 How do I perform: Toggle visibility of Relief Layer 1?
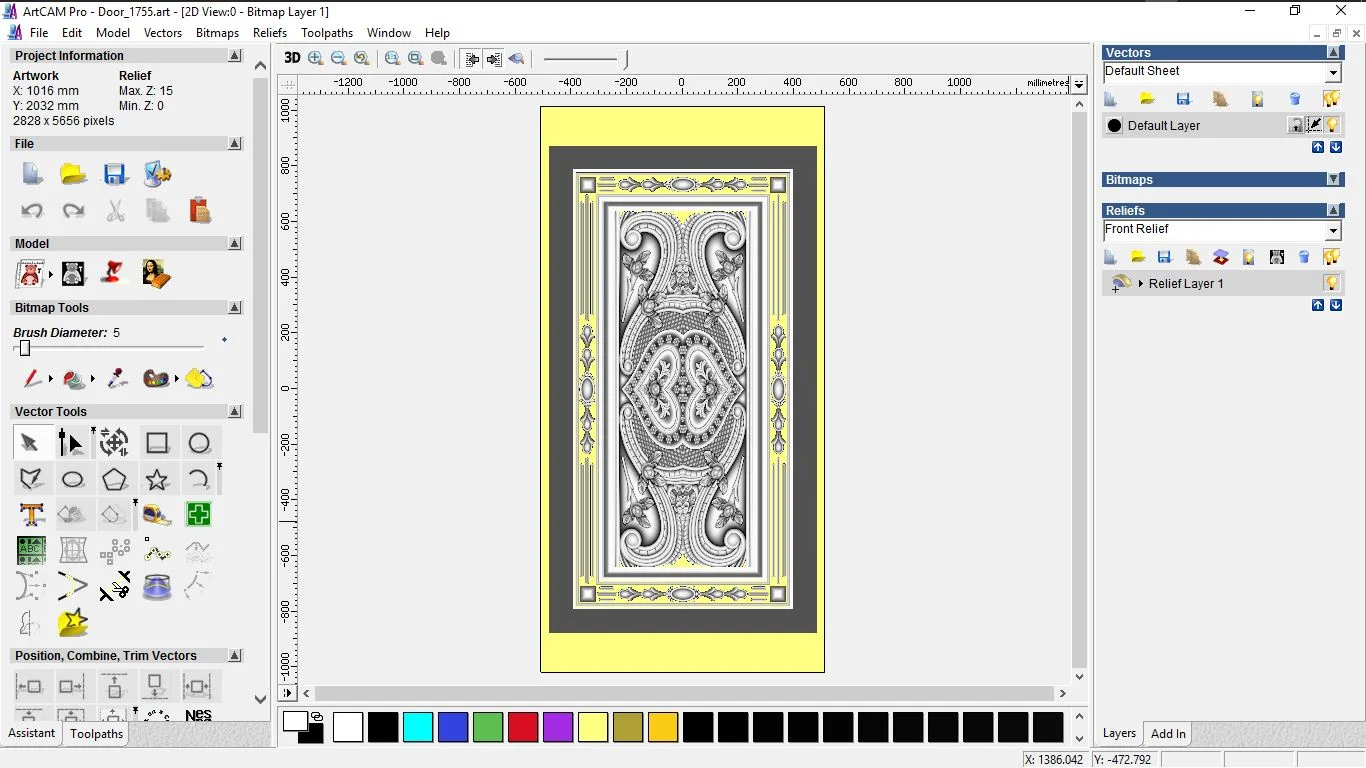point(1331,283)
